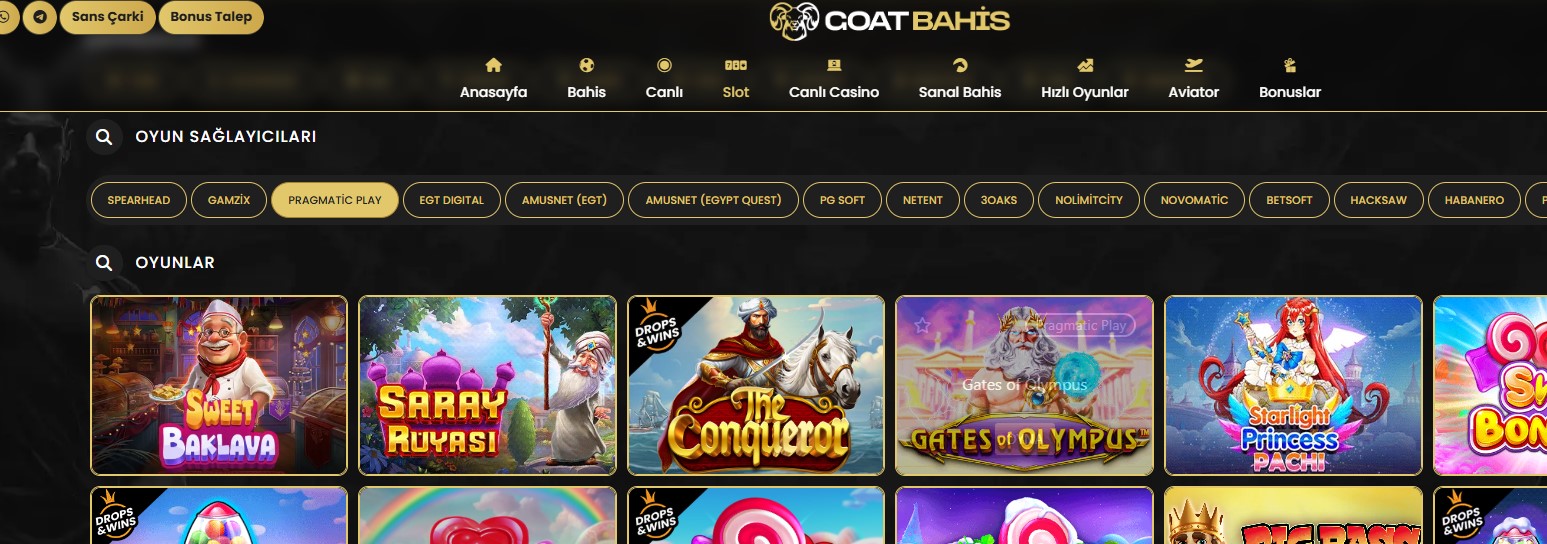Select the Spearhead provider chip
Image resolution: width=1547 pixels, height=544 pixels.
[x=139, y=200]
